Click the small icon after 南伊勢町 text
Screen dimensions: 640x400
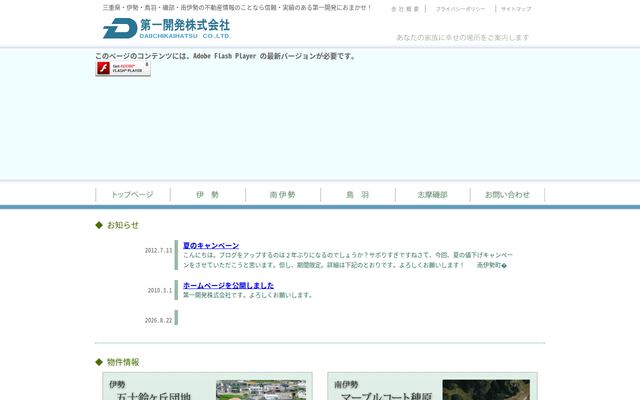(504, 266)
